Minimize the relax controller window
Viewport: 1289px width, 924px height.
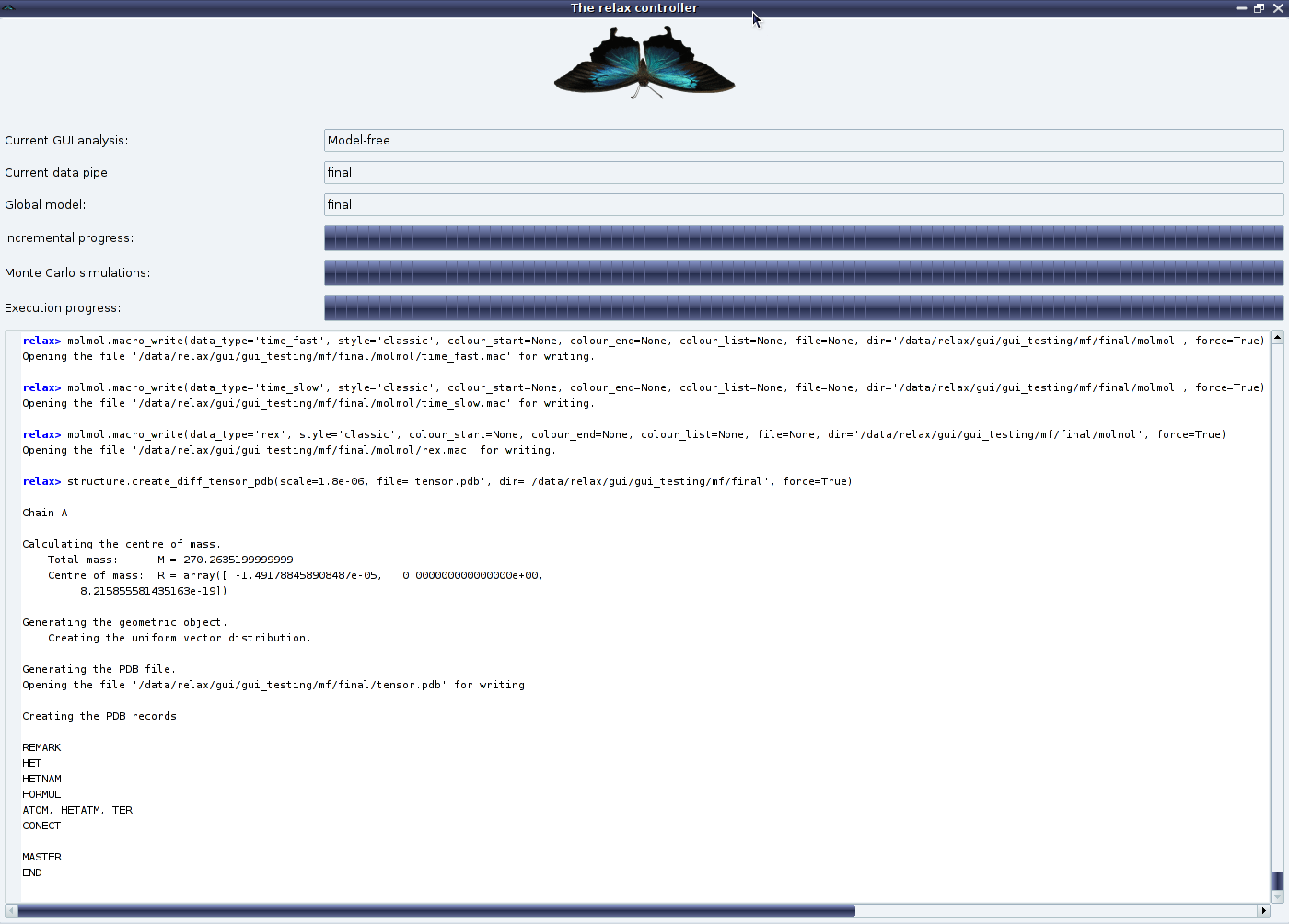[1241, 8]
